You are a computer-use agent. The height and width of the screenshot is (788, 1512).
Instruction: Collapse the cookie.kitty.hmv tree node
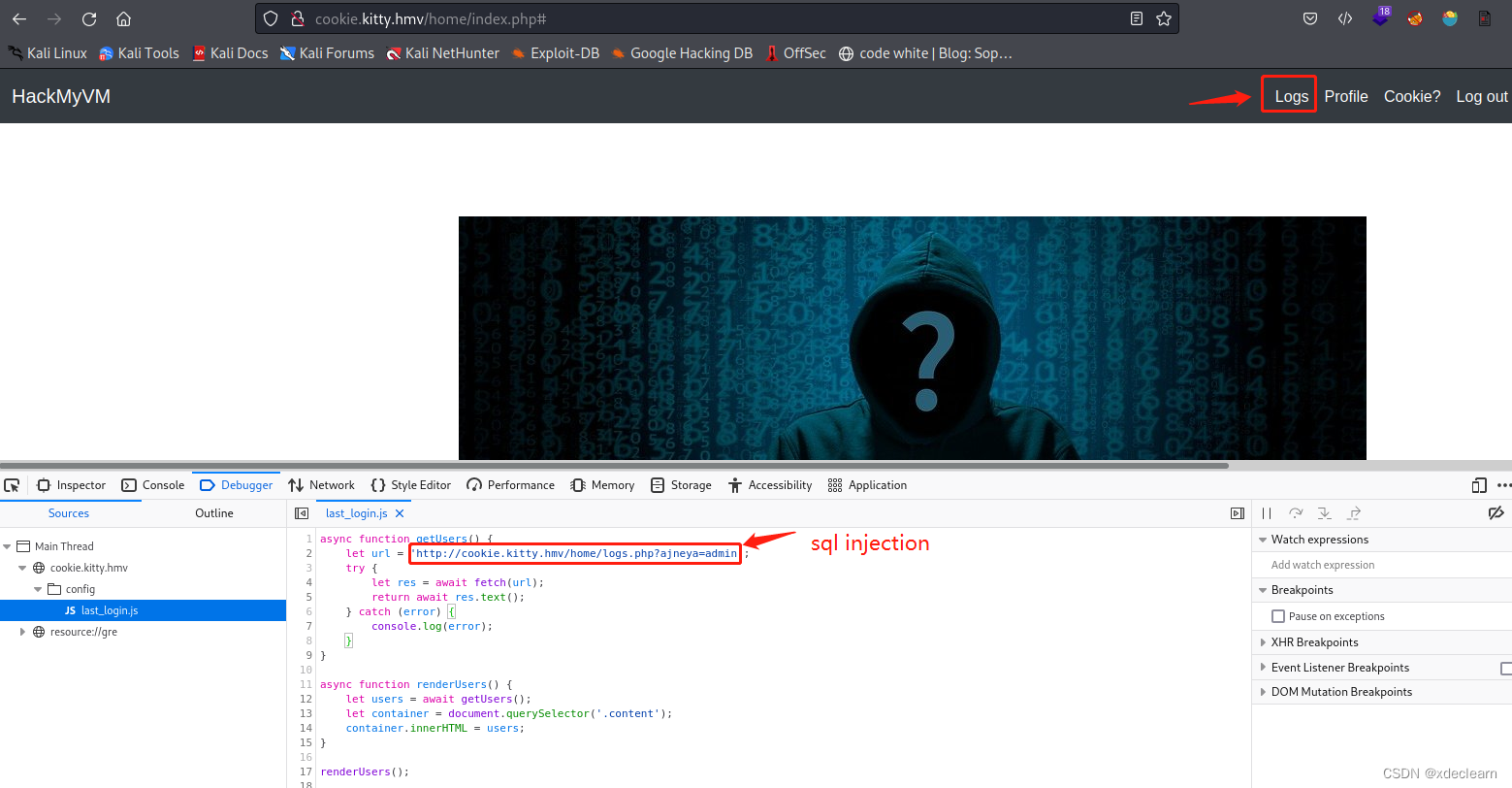click(x=23, y=568)
